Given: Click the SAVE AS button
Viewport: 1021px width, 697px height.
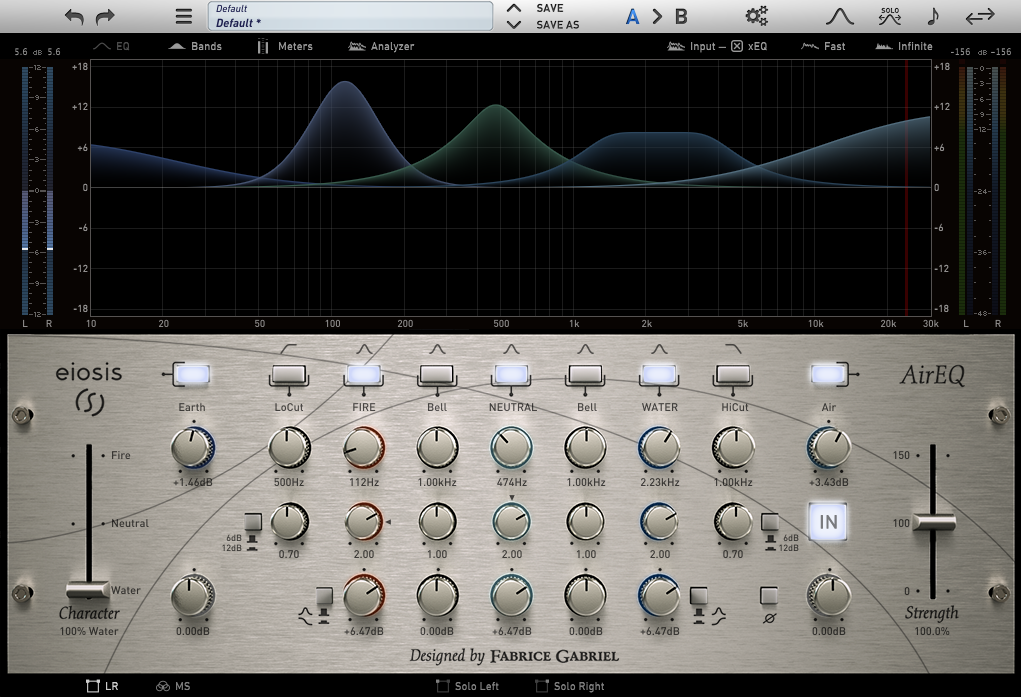Looking at the screenshot, I should pyautogui.click(x=558, y=25).
